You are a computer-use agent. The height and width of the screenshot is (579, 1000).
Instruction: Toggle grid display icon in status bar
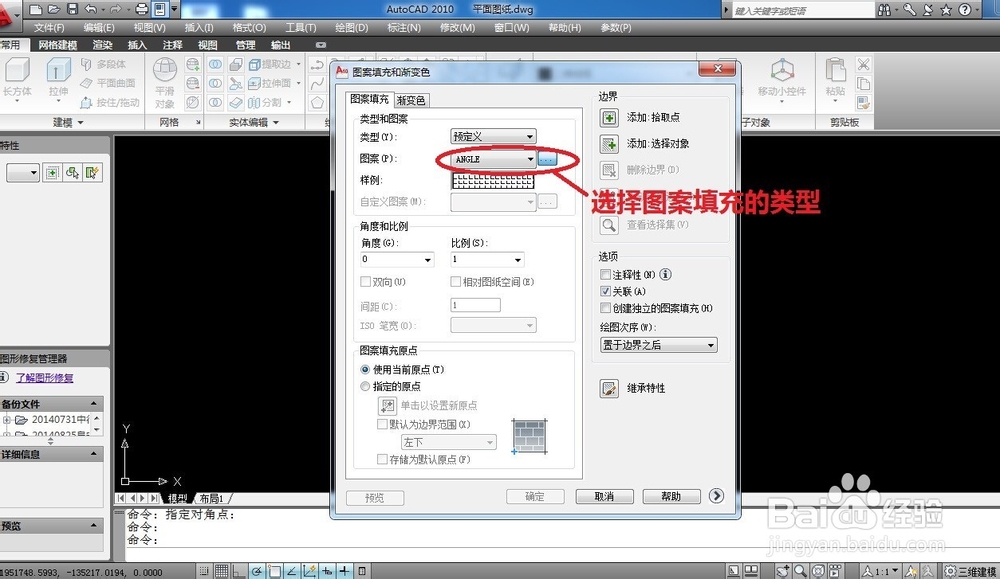221,571
